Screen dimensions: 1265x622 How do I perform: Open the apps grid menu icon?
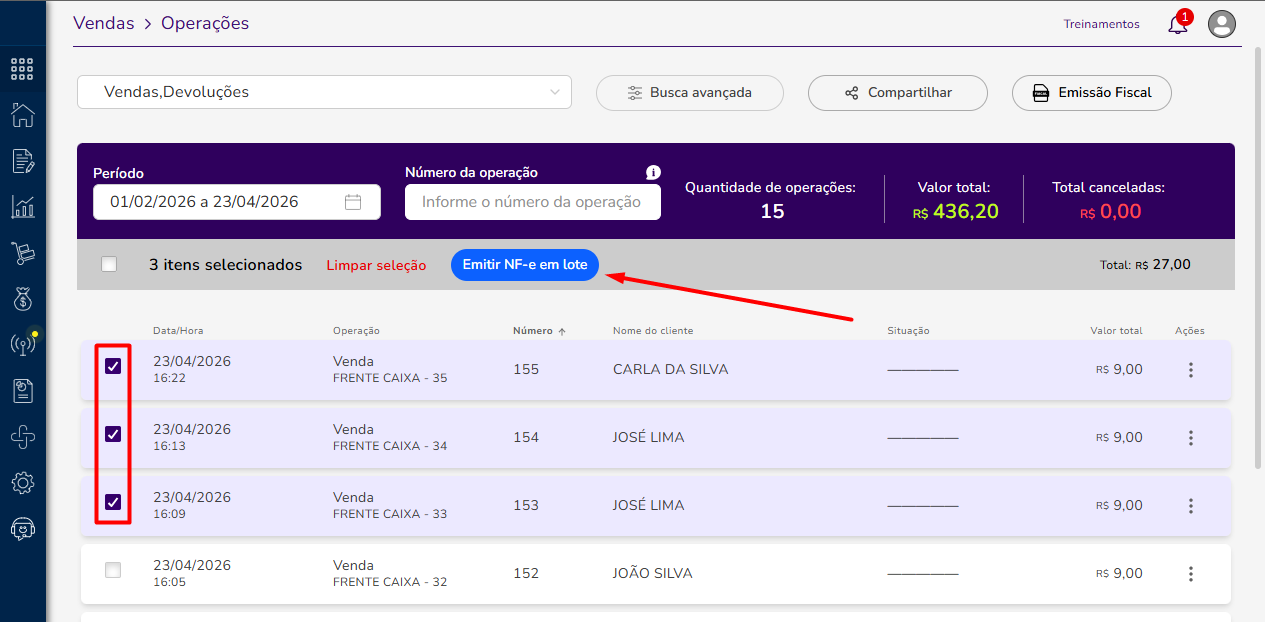click(22, 69)
